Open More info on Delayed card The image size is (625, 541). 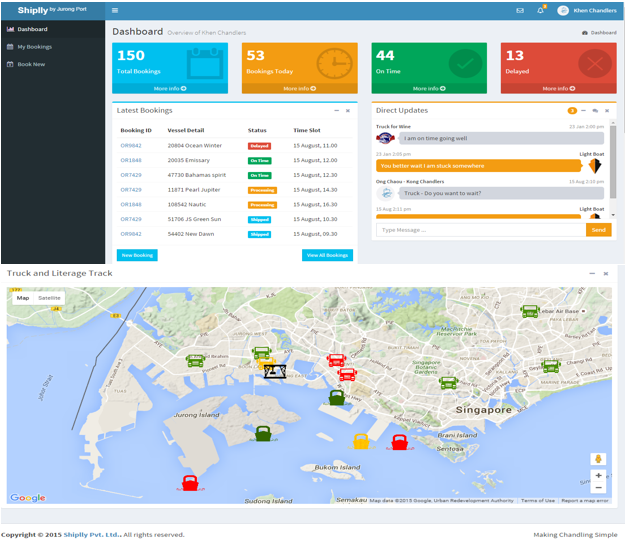(558, 89)
